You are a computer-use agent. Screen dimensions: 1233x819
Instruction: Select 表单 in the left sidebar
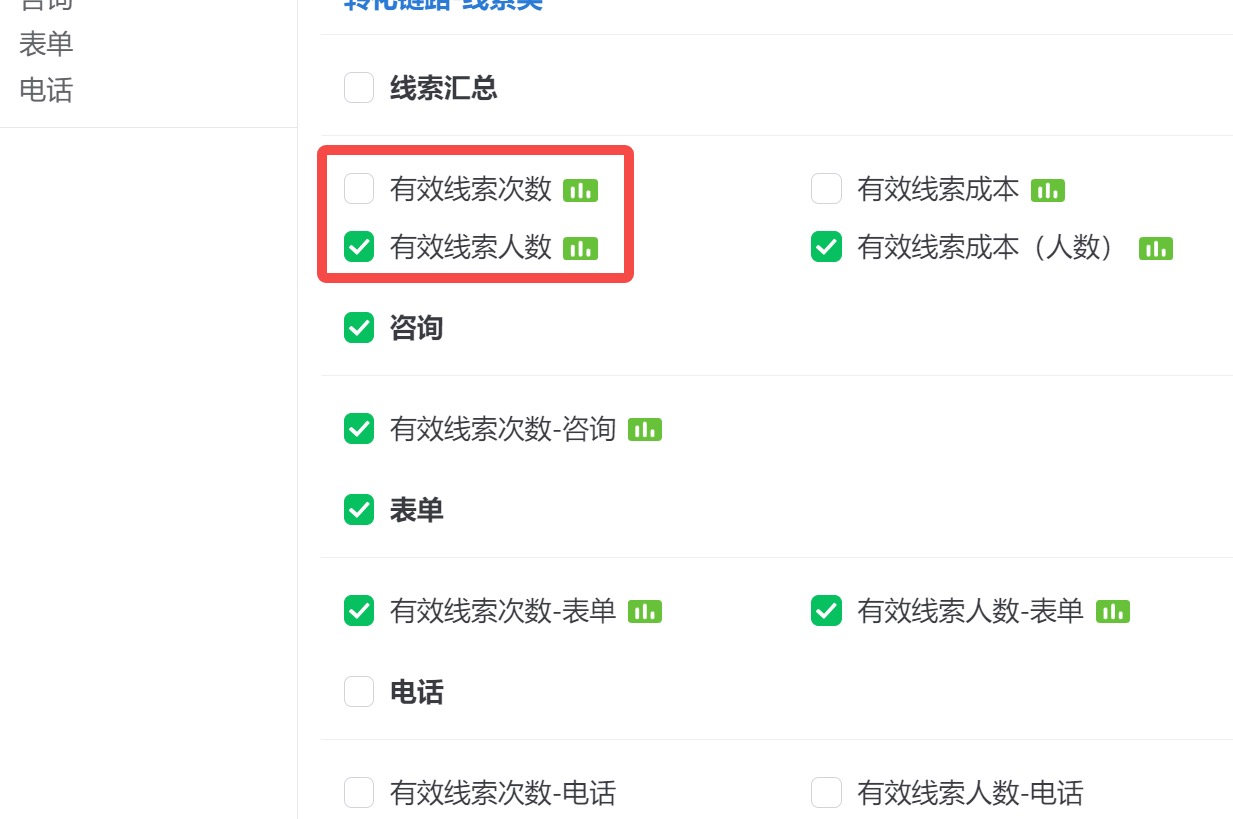pos(44,44)
